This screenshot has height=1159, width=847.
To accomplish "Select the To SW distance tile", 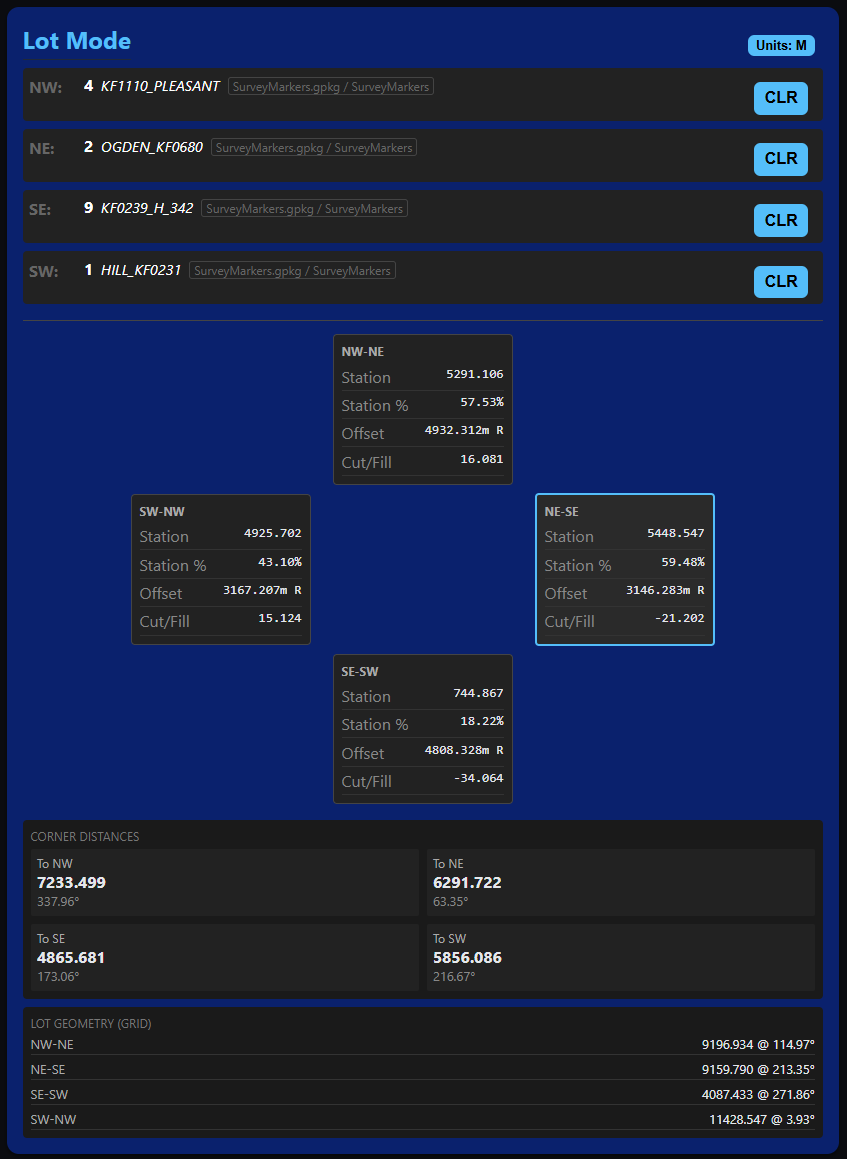I will click(620, 957).
